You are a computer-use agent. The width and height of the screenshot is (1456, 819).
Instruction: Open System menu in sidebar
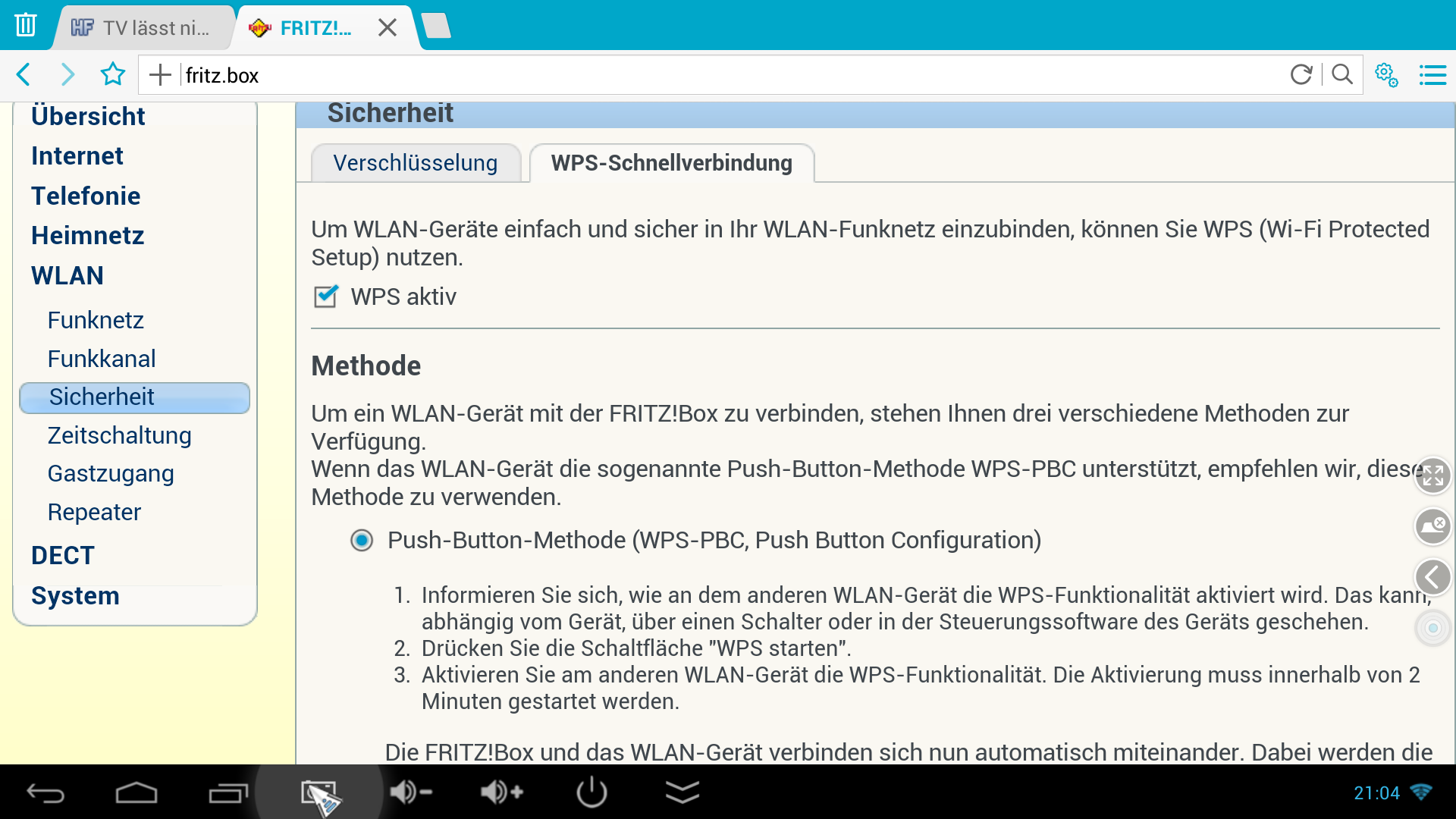tap(75, 595)
